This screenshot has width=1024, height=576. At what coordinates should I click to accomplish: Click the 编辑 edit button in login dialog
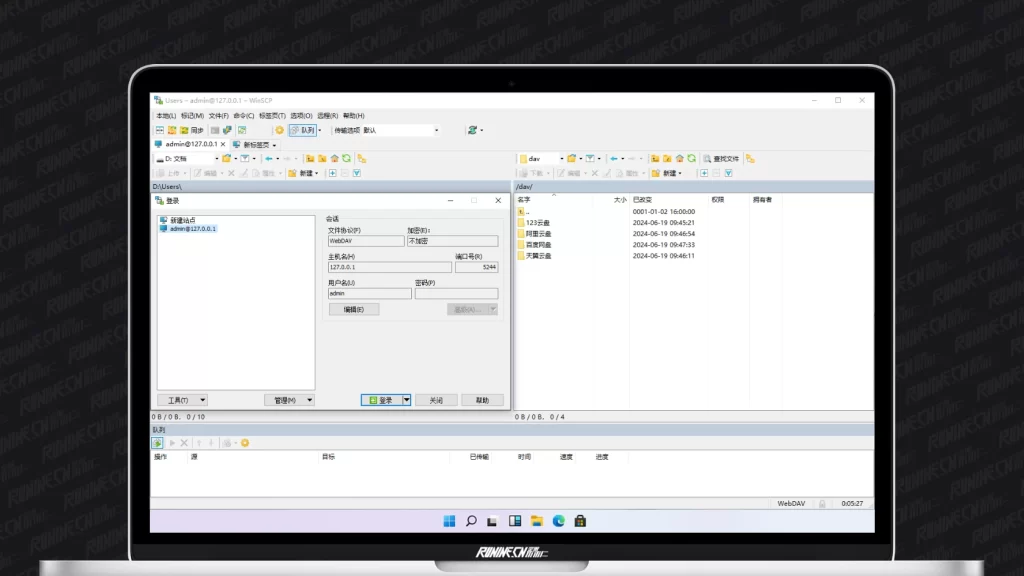[354, 309]
